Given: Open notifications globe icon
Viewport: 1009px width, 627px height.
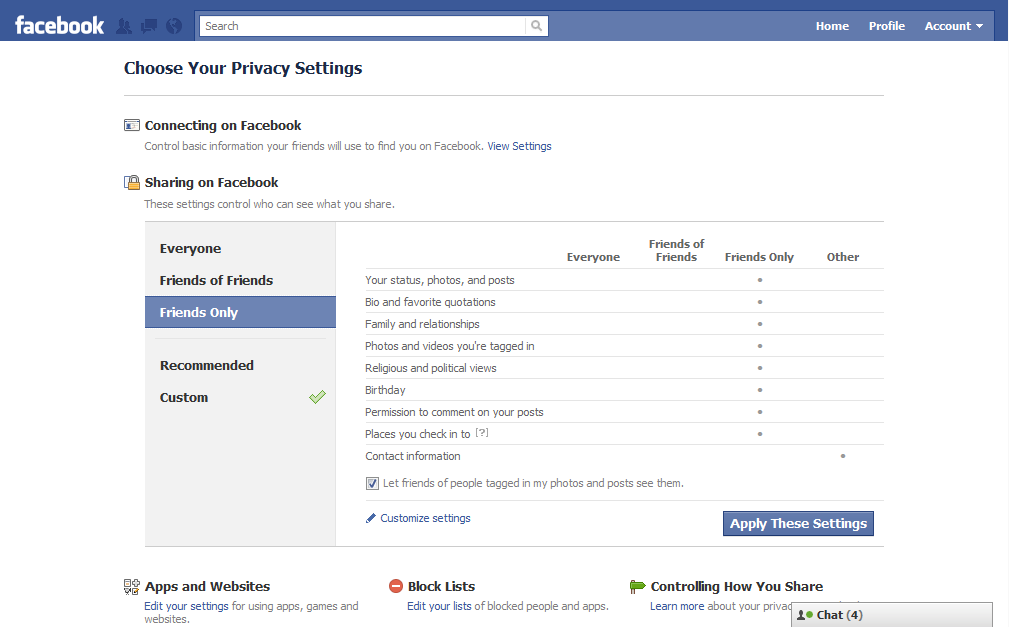Looking at the screenshot, I should point(174,26).
